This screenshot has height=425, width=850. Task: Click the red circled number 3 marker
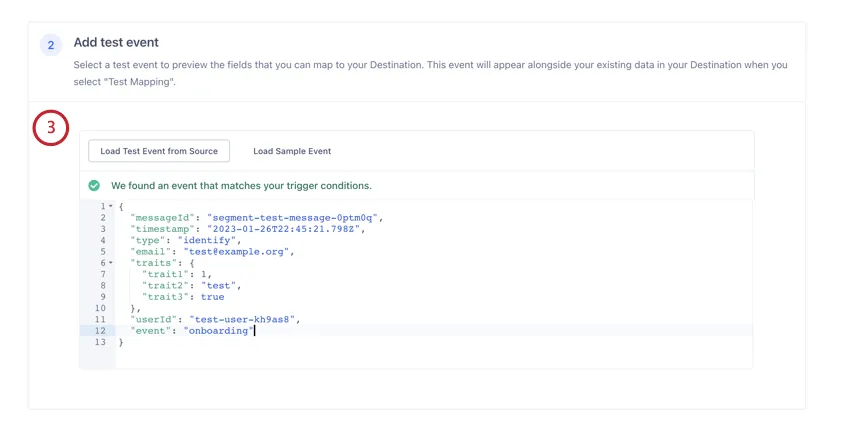(50, 129)
